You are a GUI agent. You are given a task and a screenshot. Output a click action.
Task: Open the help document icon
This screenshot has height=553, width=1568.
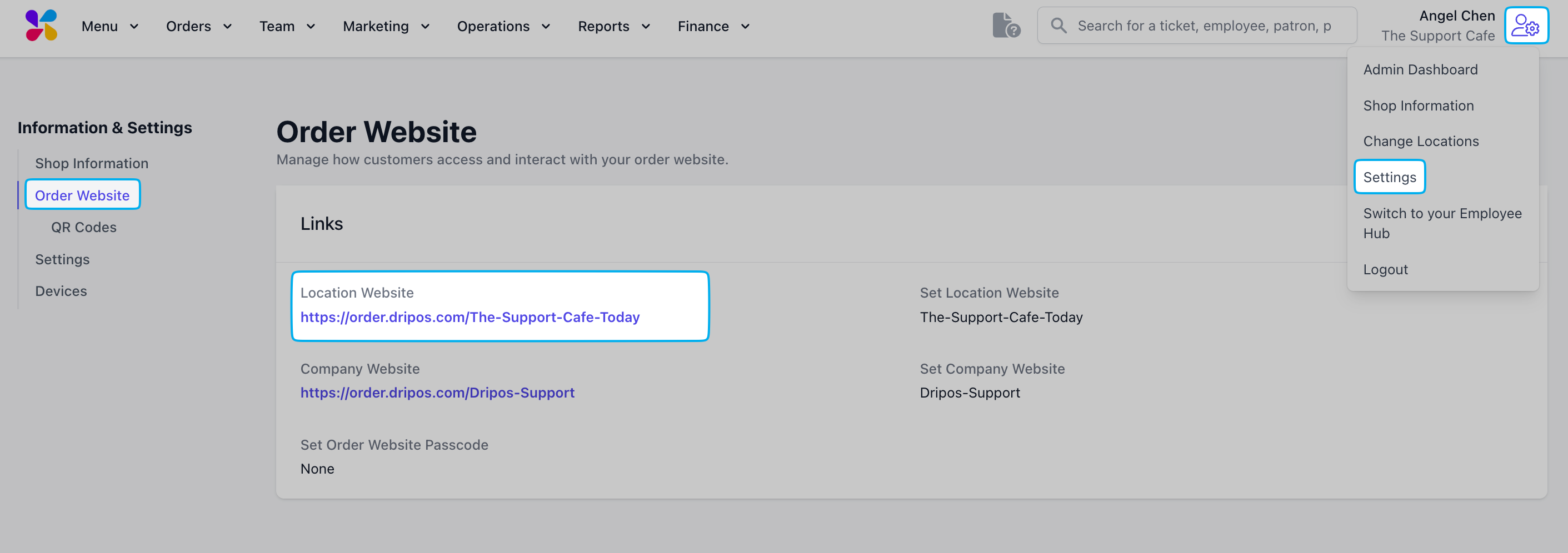click(1006, 26)
